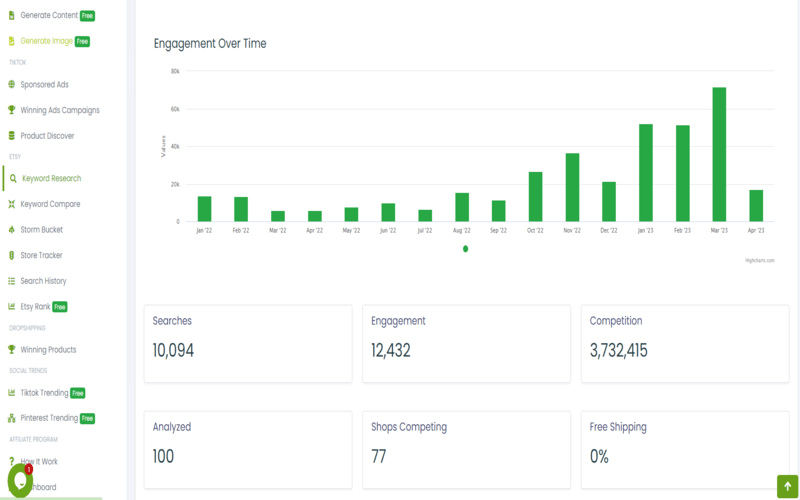Open Pinterest Trending page
The image size is (800, 500).
49,418
